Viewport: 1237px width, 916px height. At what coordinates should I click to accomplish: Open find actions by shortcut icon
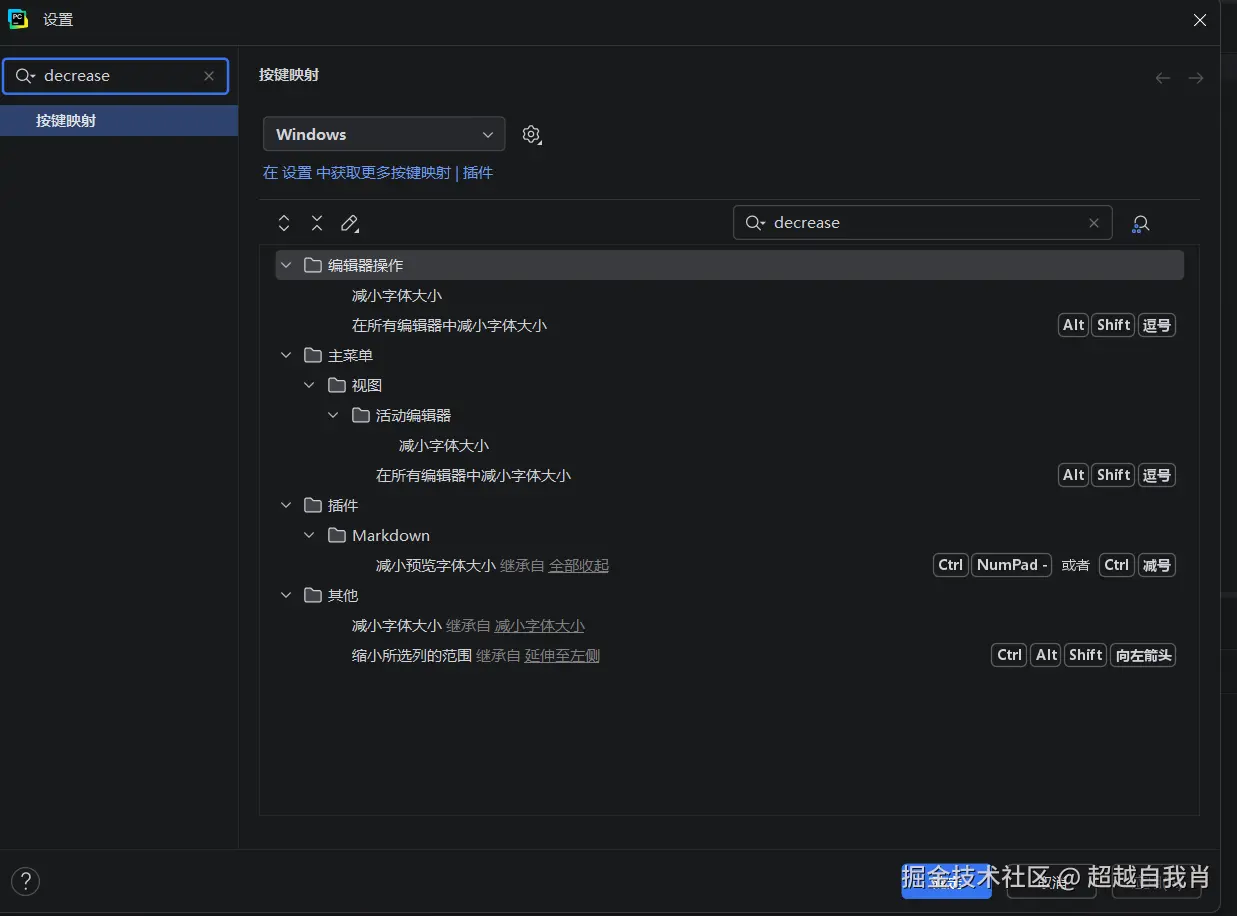tap(1141, 224)
